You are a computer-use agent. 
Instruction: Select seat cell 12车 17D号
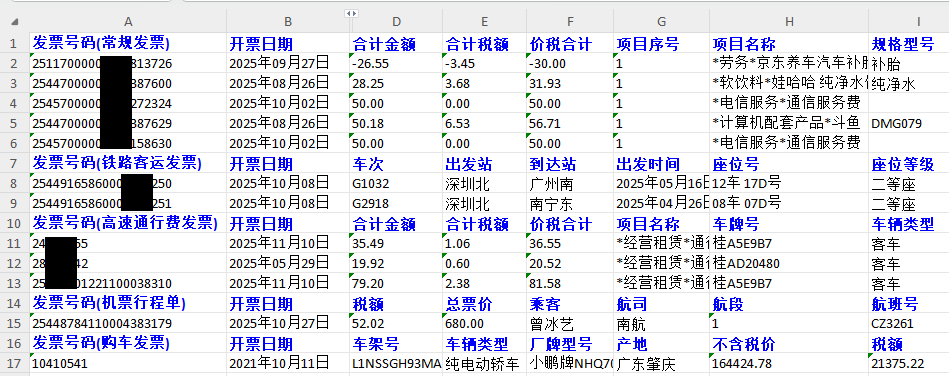789,183
